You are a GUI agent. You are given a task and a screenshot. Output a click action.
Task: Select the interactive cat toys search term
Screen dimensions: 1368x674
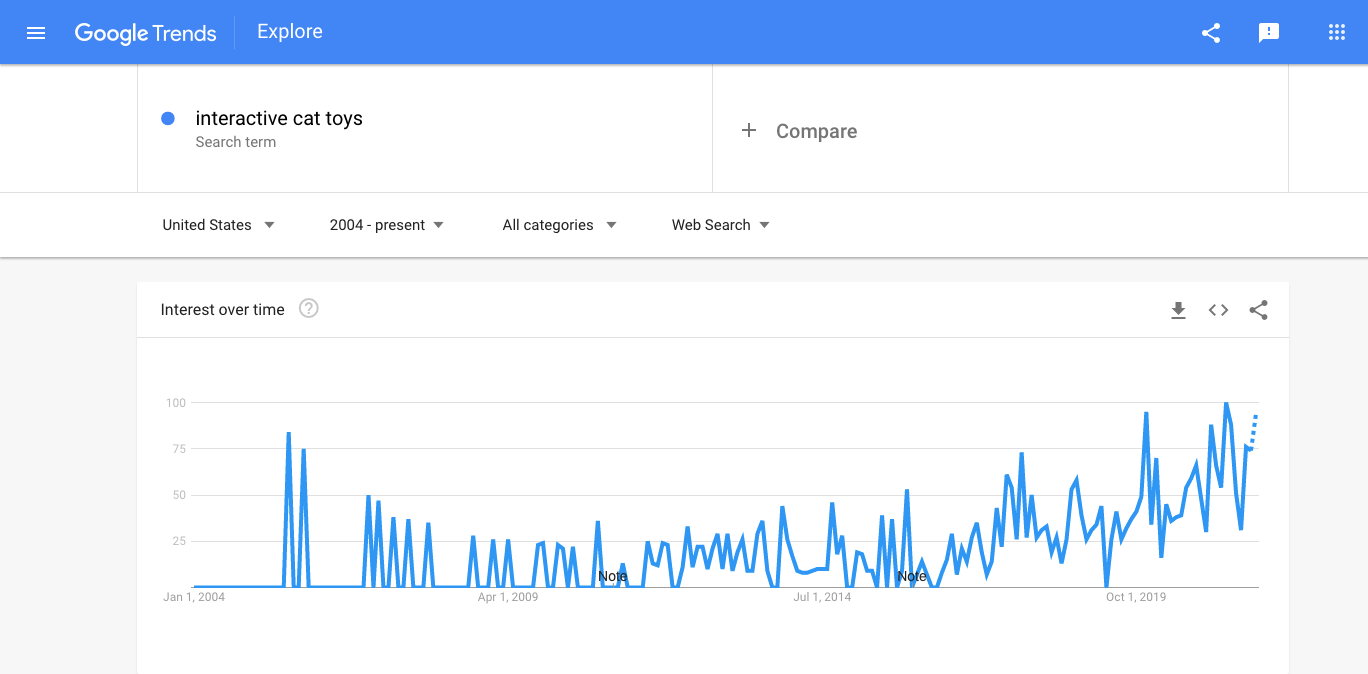pyautogui.click(x=278, y=118)
